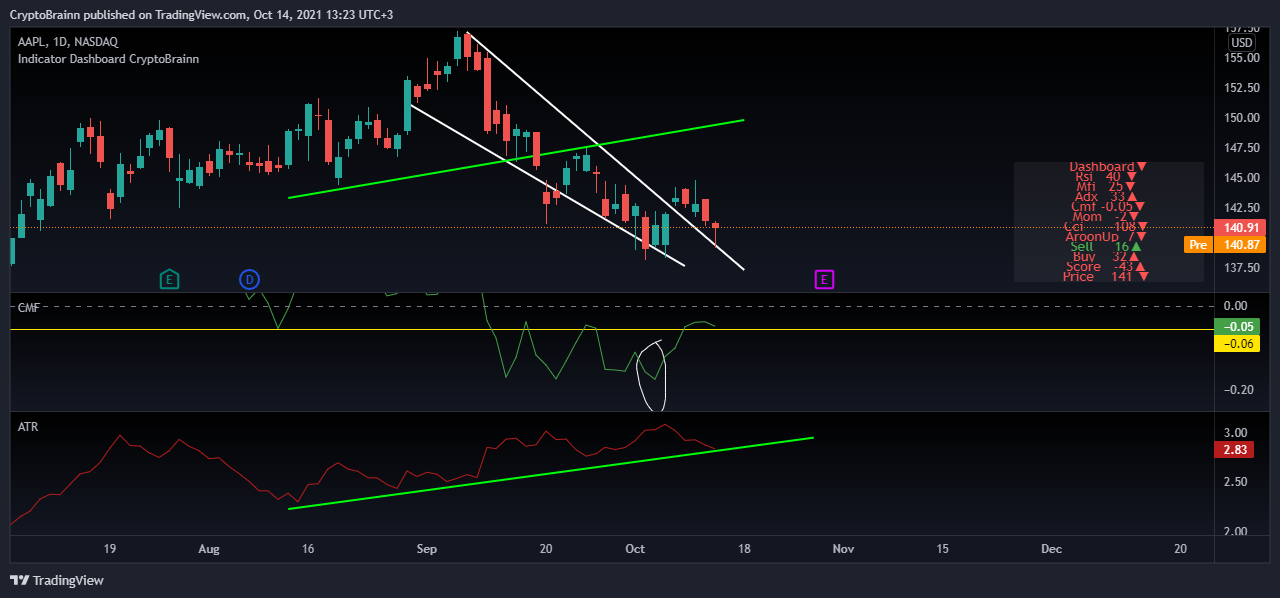Click the 142.50 price scale label
The width and height of the screenshot is (1280, 598).
[x=1244, y=208]
